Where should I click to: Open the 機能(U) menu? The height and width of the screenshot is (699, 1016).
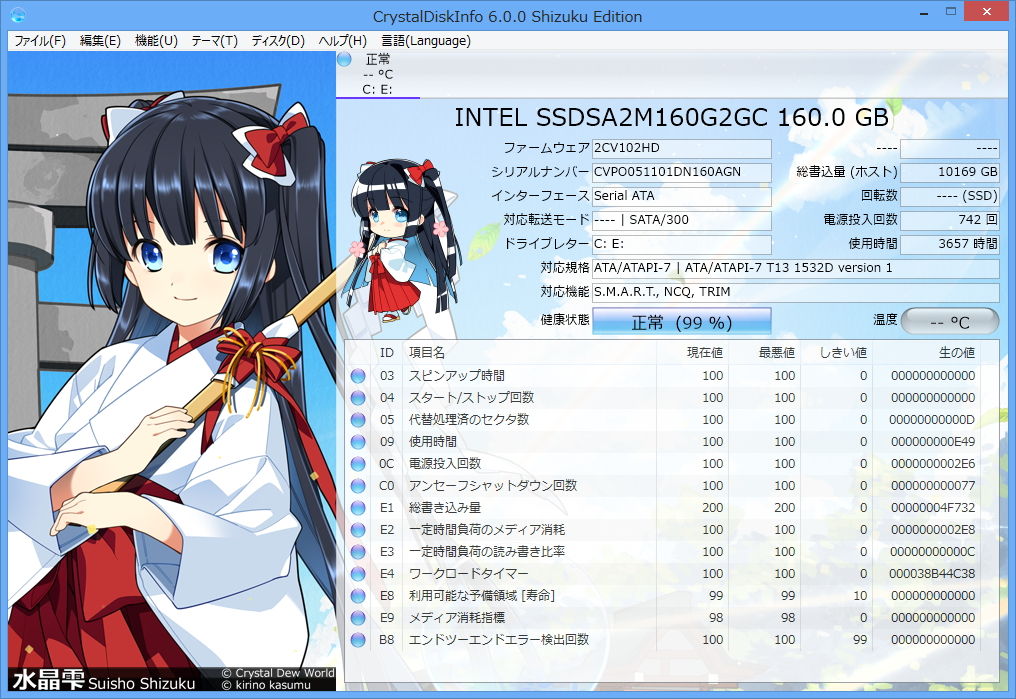[x=156, y=41]
